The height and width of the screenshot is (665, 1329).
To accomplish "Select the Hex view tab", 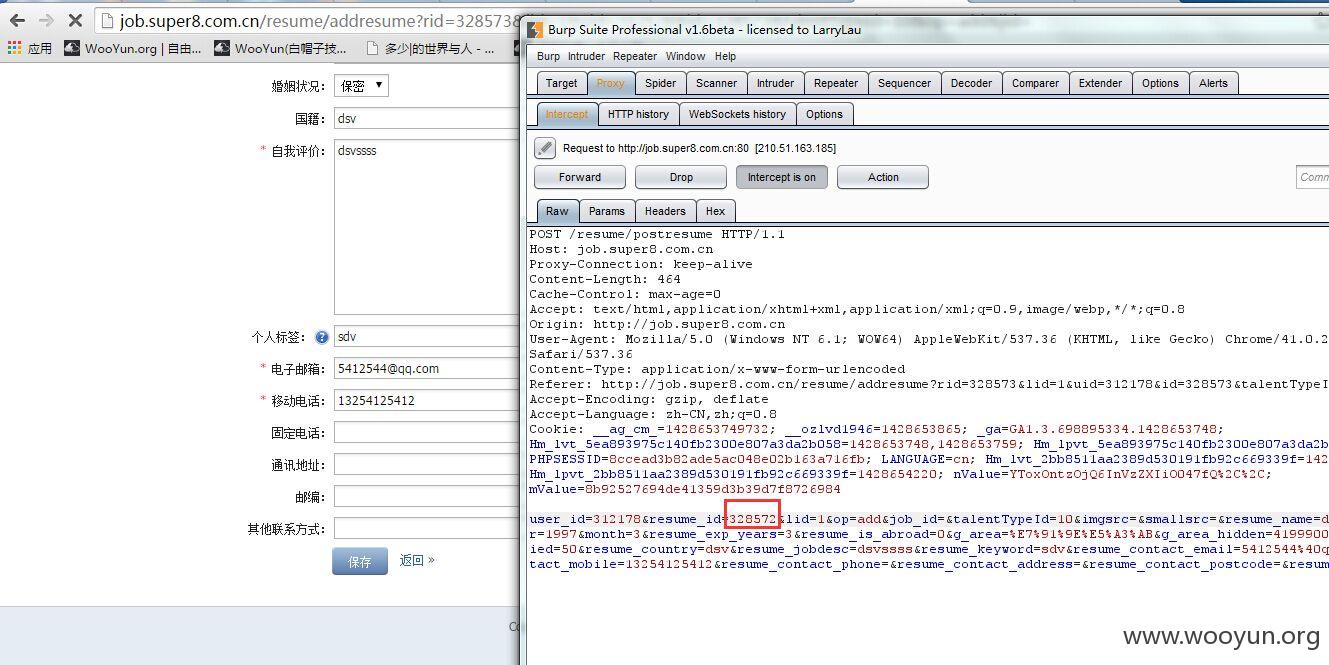I will pos(715,211).
